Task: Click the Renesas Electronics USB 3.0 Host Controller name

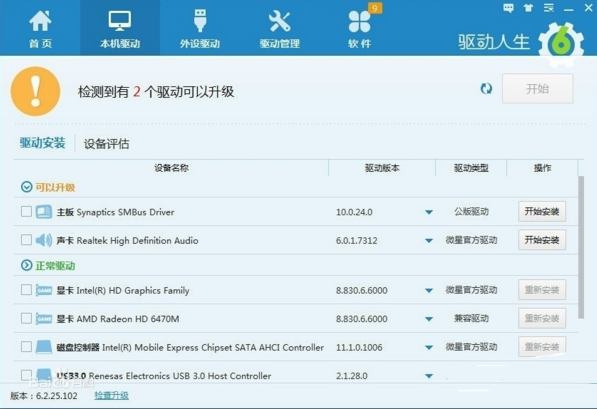Action: coord(180,376)
